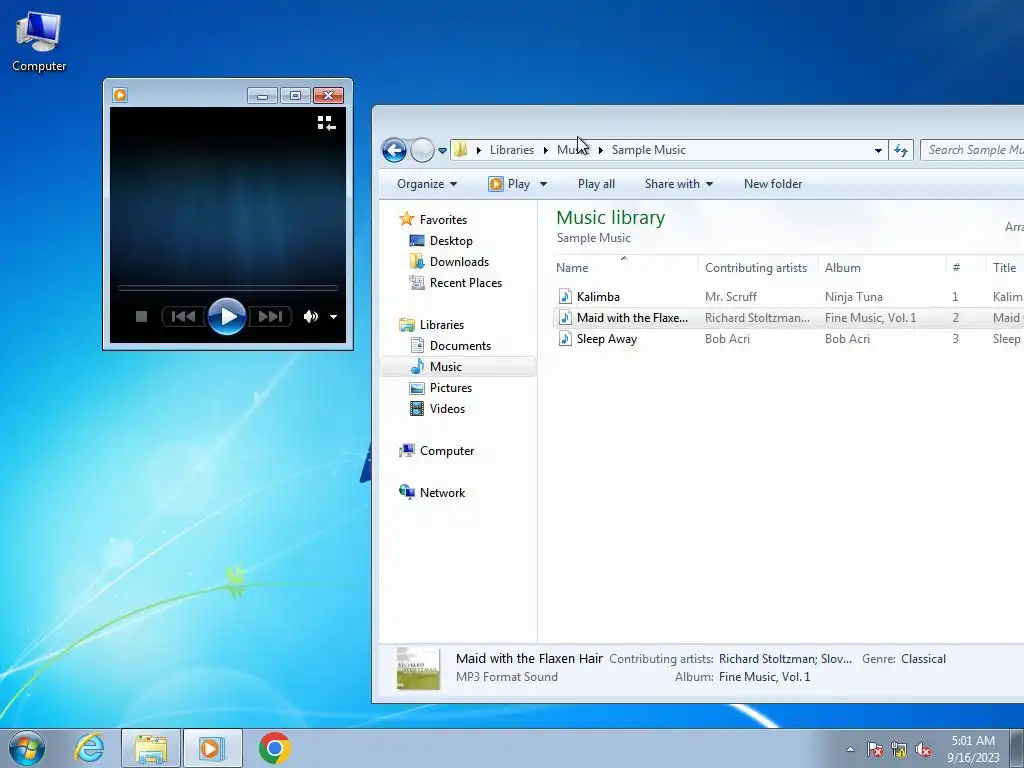Select the Sleep Away music file
Image resolution: width=1024 pixels, height=768 pixels.
[x=607, y=339]
